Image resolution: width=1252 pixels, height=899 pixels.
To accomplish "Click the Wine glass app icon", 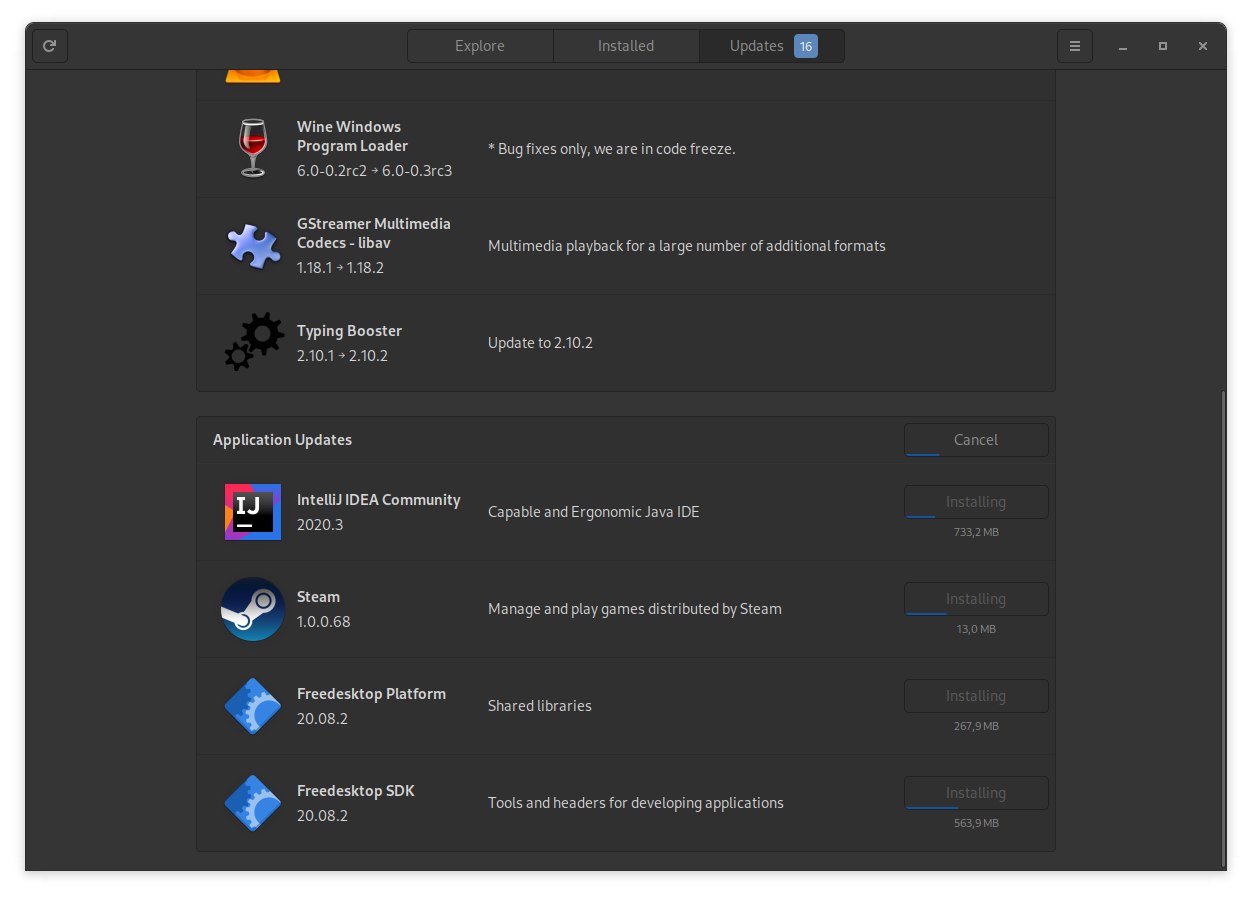I will coord(253,148).
